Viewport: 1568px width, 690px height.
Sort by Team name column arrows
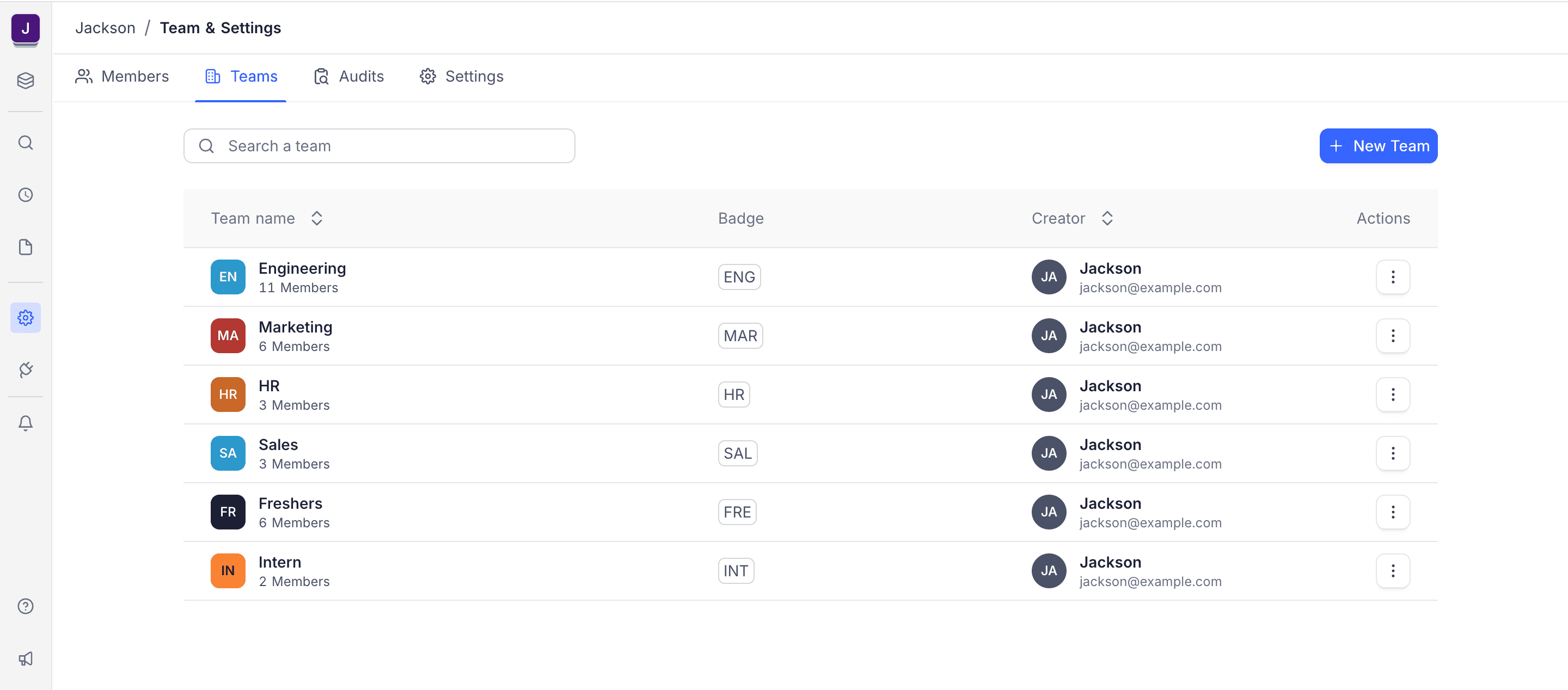(x=316, y=218)
